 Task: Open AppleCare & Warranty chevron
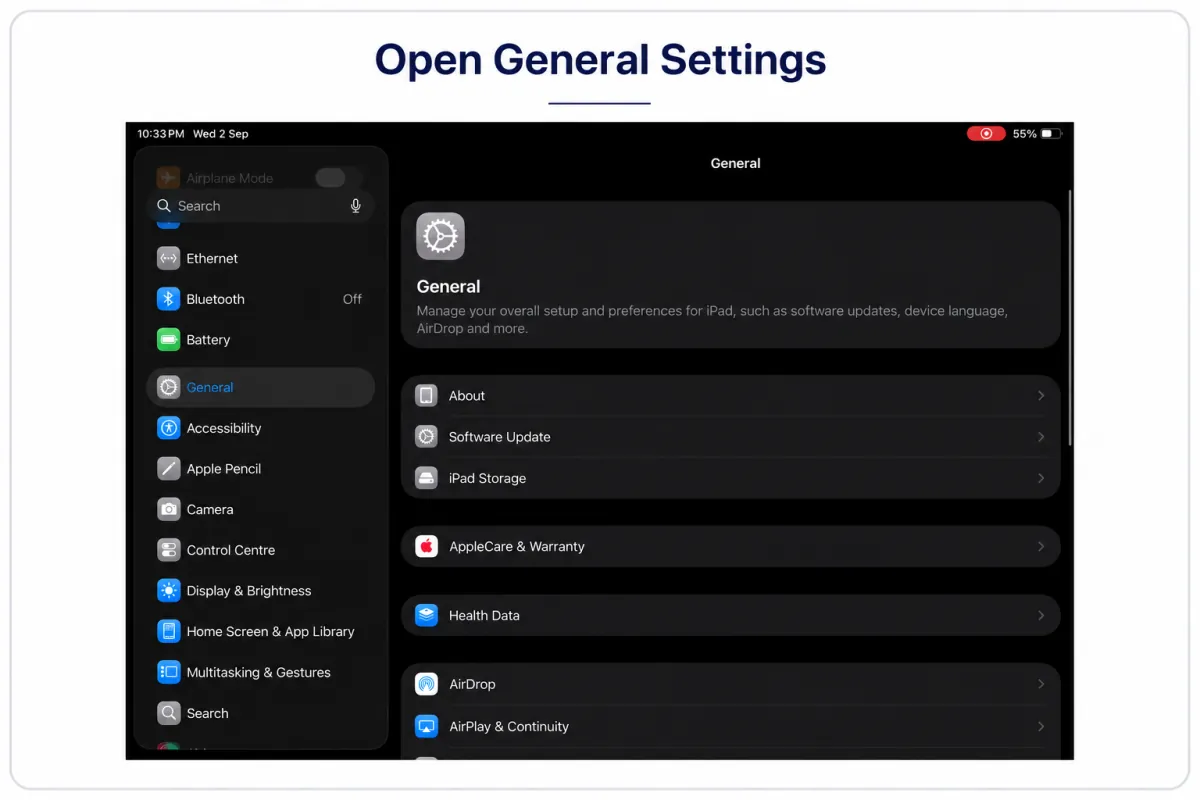click(x=1041, y=547)
